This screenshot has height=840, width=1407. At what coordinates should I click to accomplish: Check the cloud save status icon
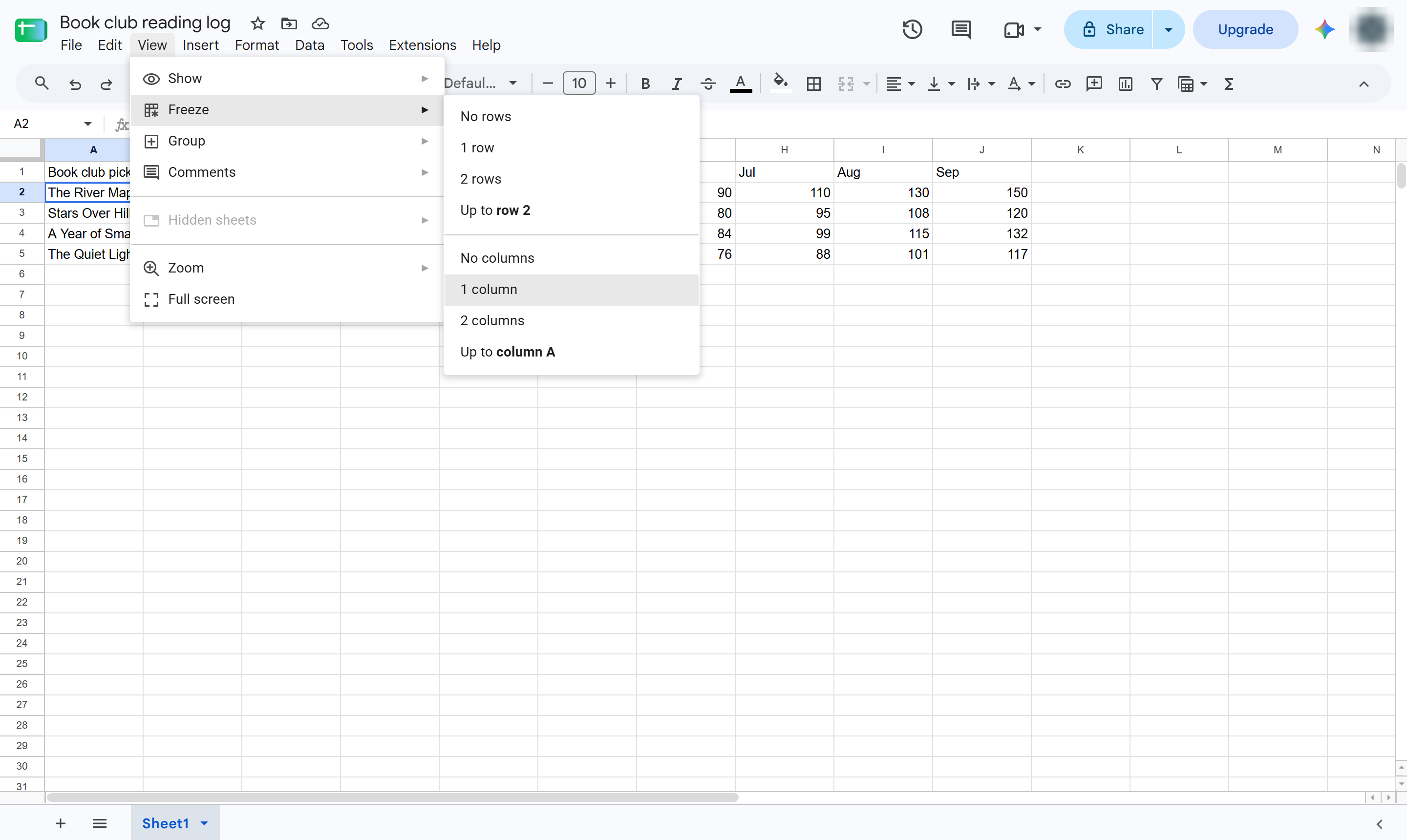pos(320,23)
